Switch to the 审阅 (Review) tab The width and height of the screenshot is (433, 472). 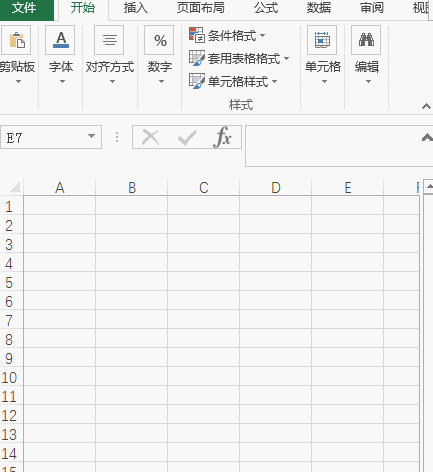point(372,8)
